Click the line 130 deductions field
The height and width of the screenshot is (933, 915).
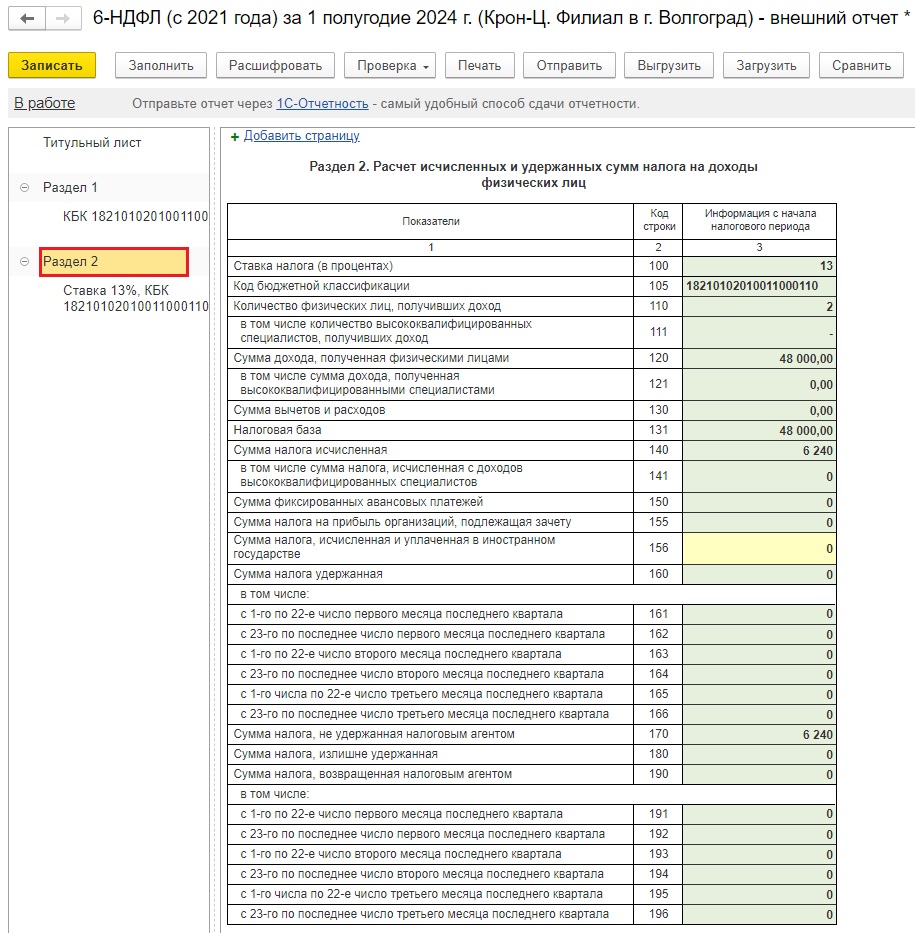pyautogui.click(x=759, y=410)
